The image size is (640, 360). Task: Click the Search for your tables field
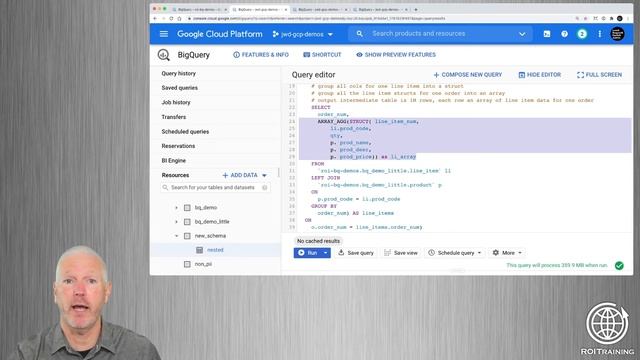click(x=215, y=187)
